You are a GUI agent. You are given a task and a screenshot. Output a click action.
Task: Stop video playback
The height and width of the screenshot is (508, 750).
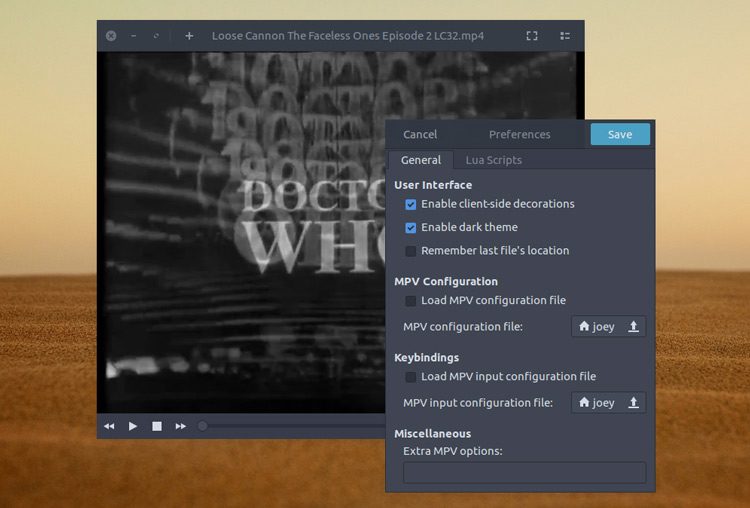tap(157, 426)
